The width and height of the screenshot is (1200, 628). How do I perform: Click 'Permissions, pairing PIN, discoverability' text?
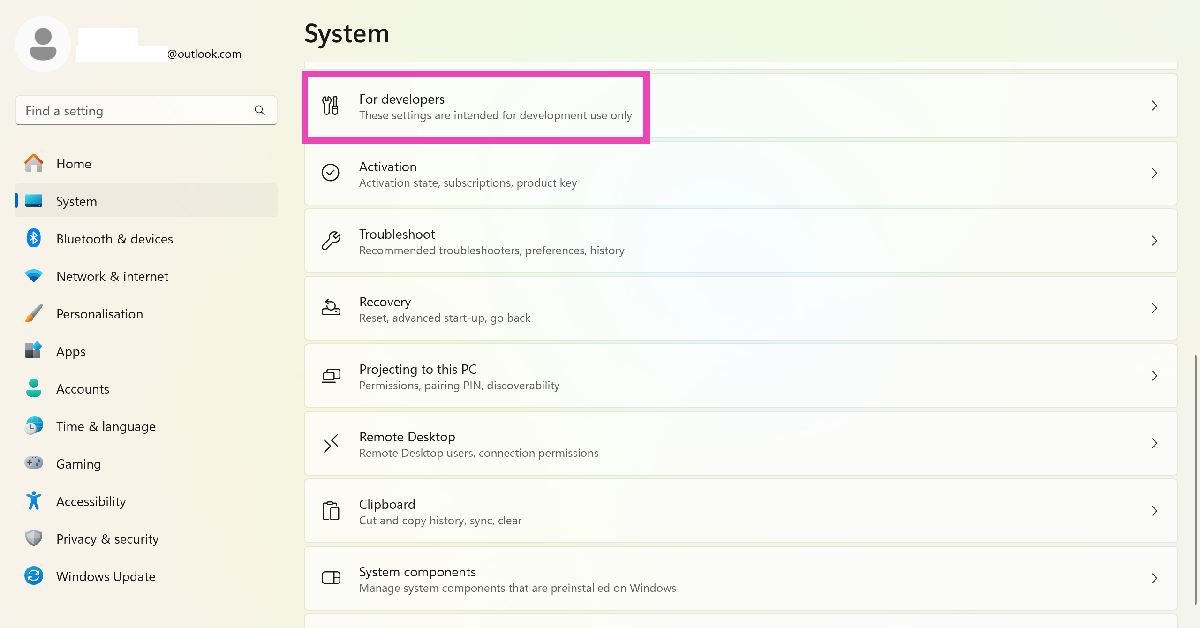coord(459,385)
